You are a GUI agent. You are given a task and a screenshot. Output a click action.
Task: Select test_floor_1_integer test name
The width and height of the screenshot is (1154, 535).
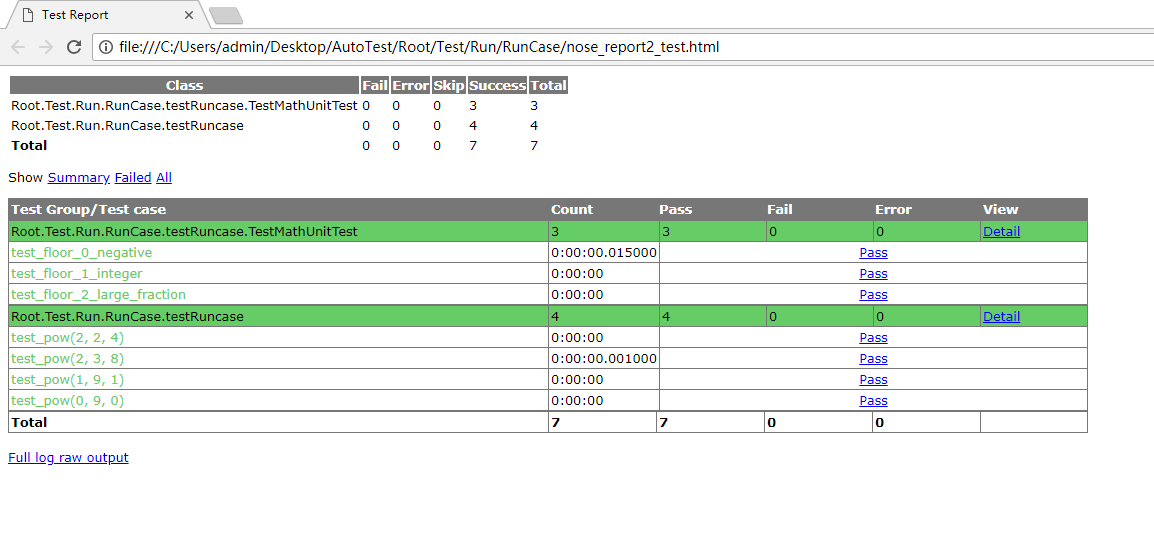tap(77, 274)
